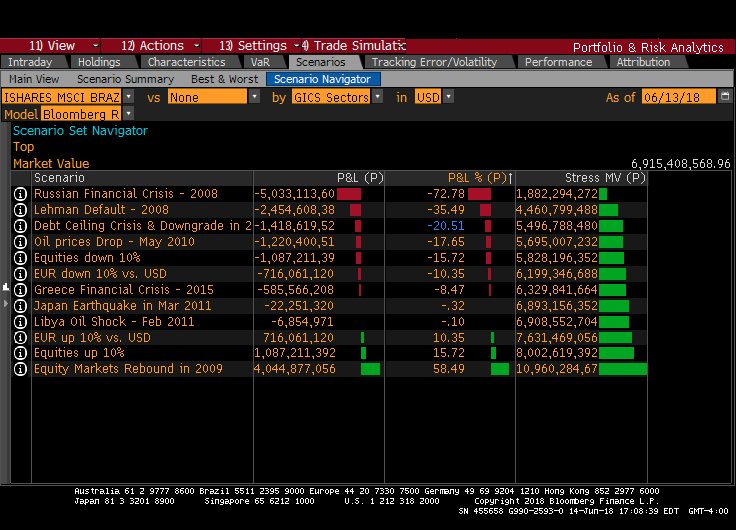Open info icon for Equities up 10%
The height and width of the screenshot is (530, 736).
pyautogui.click(x=20, y=353)
